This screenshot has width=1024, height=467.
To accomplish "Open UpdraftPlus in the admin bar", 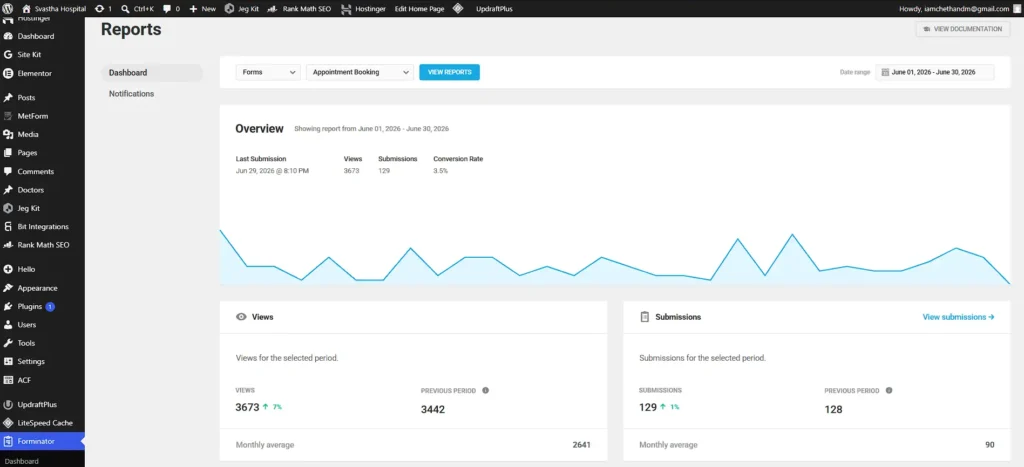I will [x=492, y=9].
